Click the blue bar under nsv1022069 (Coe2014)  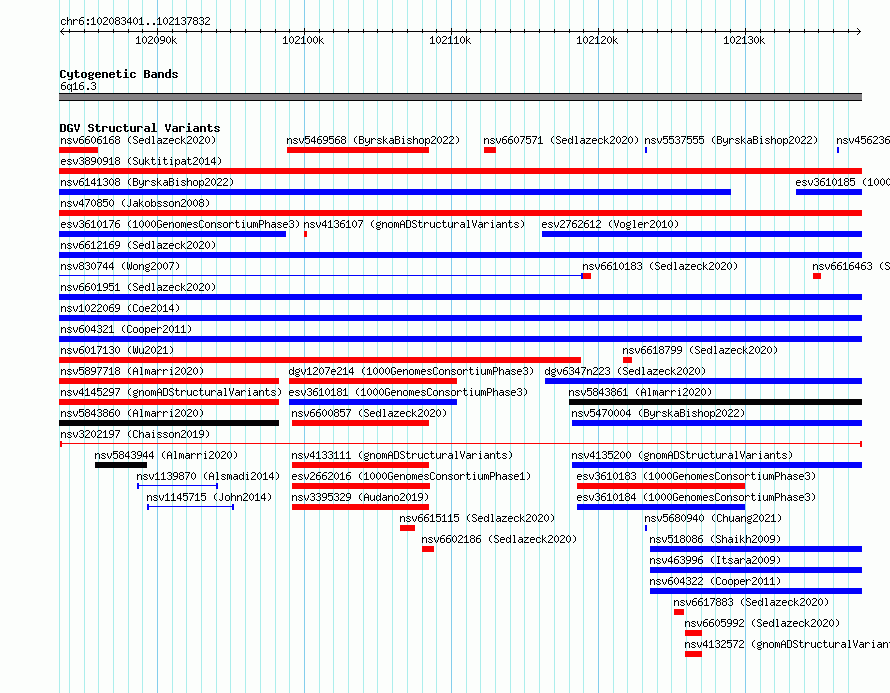point(460,318)
